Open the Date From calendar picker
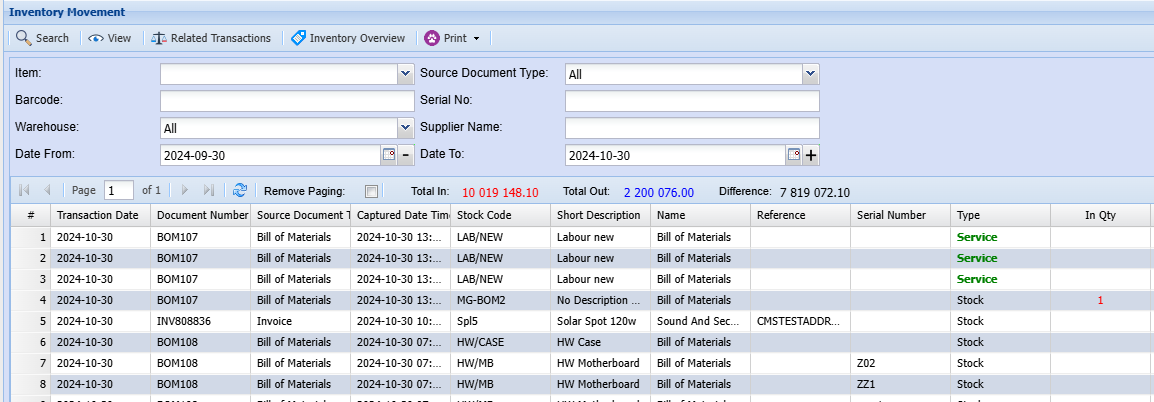Image resolution: width=1154 pixels, height=402 pixels. [x=389, y=155]
